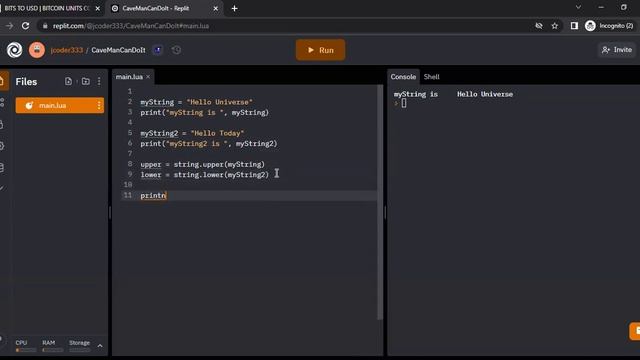Click the editor vertical scrollbar
The width and height of the screenshot is (640, 360).
coord(380,202)
